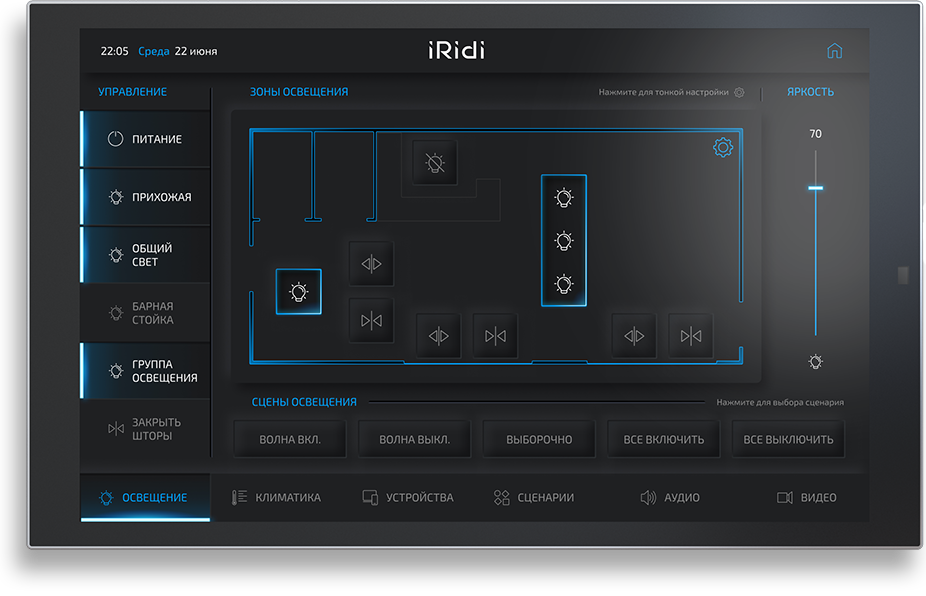Switch to the КЛИМАТИКА tab
This screenshot has width=926, height=596.
coord(276,497)
